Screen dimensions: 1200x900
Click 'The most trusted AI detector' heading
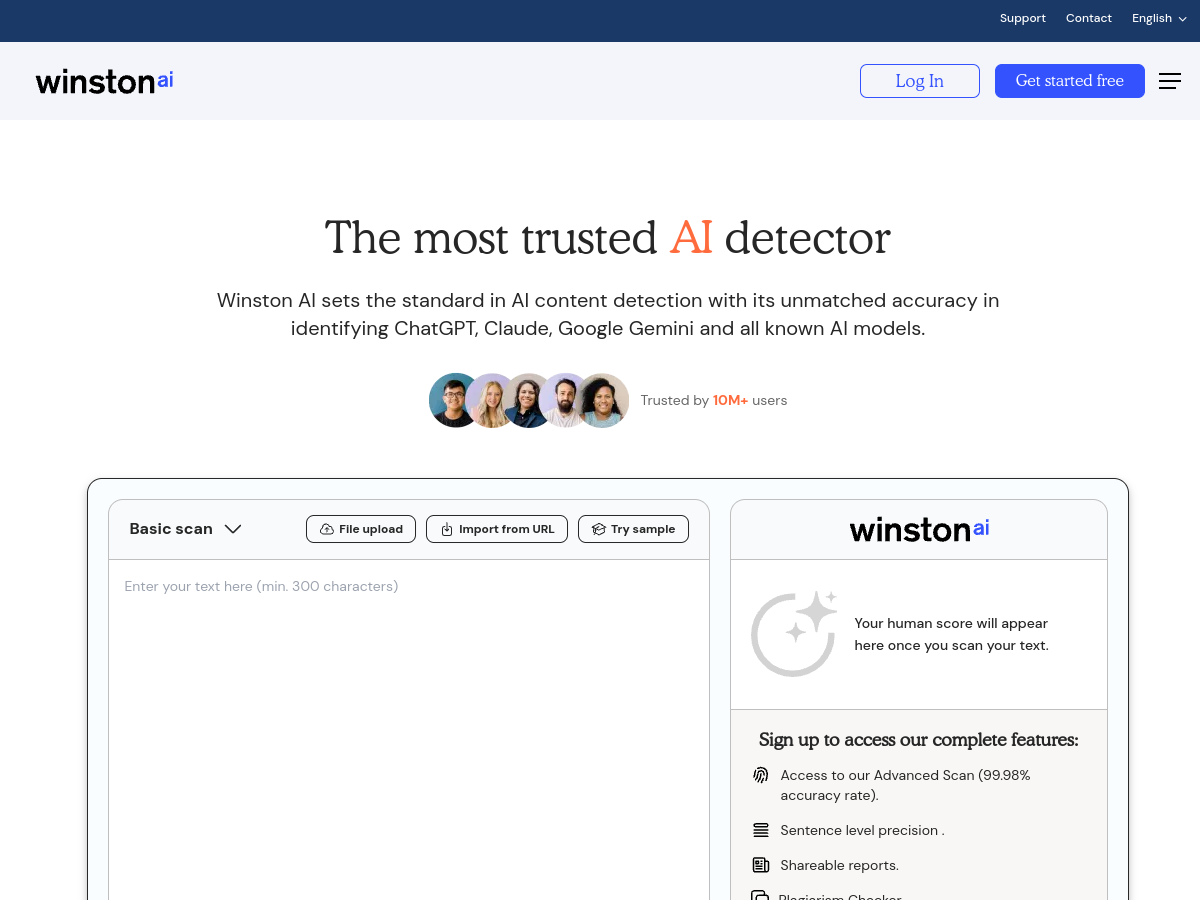(607, 238)
